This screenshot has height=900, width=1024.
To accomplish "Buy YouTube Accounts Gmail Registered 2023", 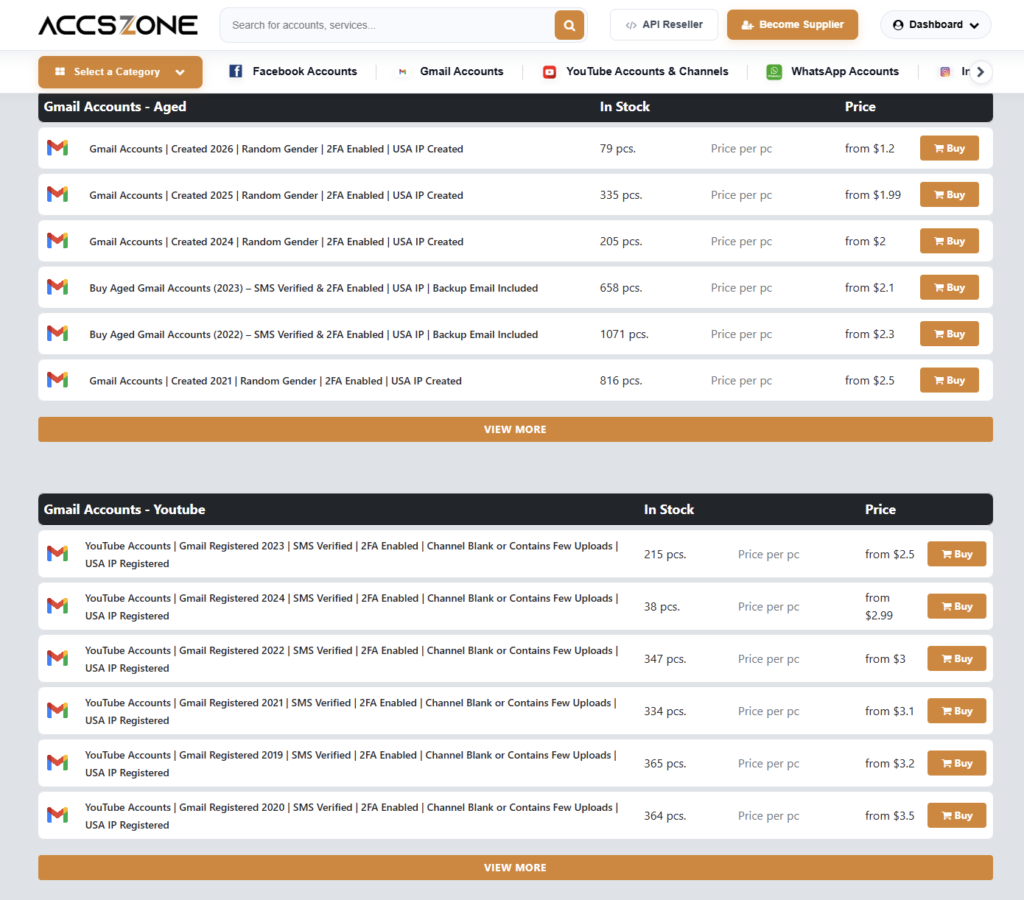I will click(x=957, y=554).
